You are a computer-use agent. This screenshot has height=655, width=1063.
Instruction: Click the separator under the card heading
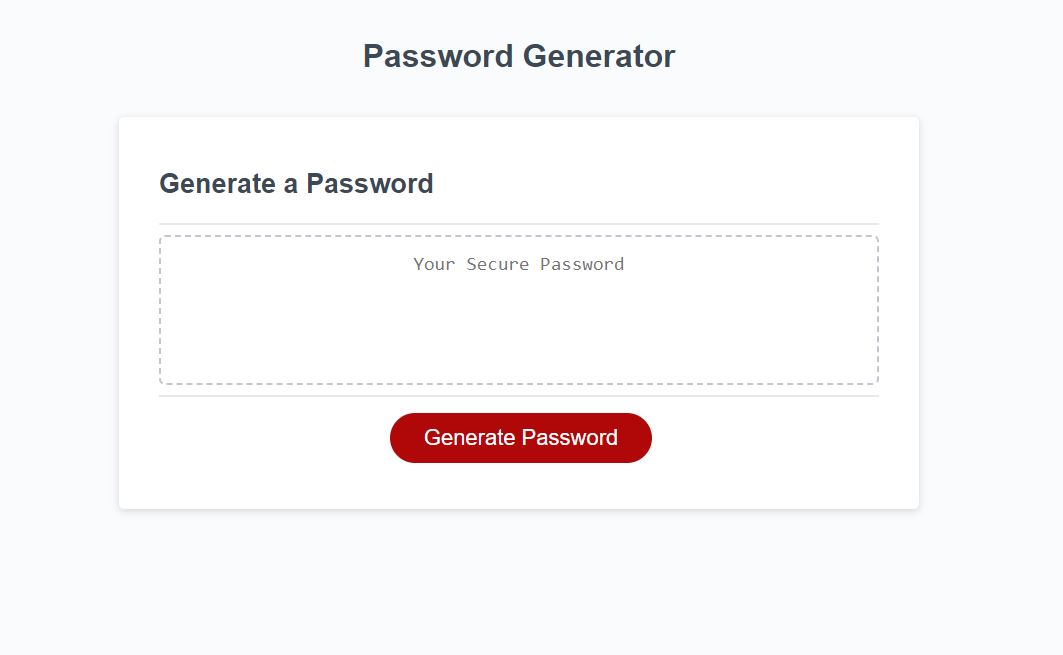coord(518,220)
